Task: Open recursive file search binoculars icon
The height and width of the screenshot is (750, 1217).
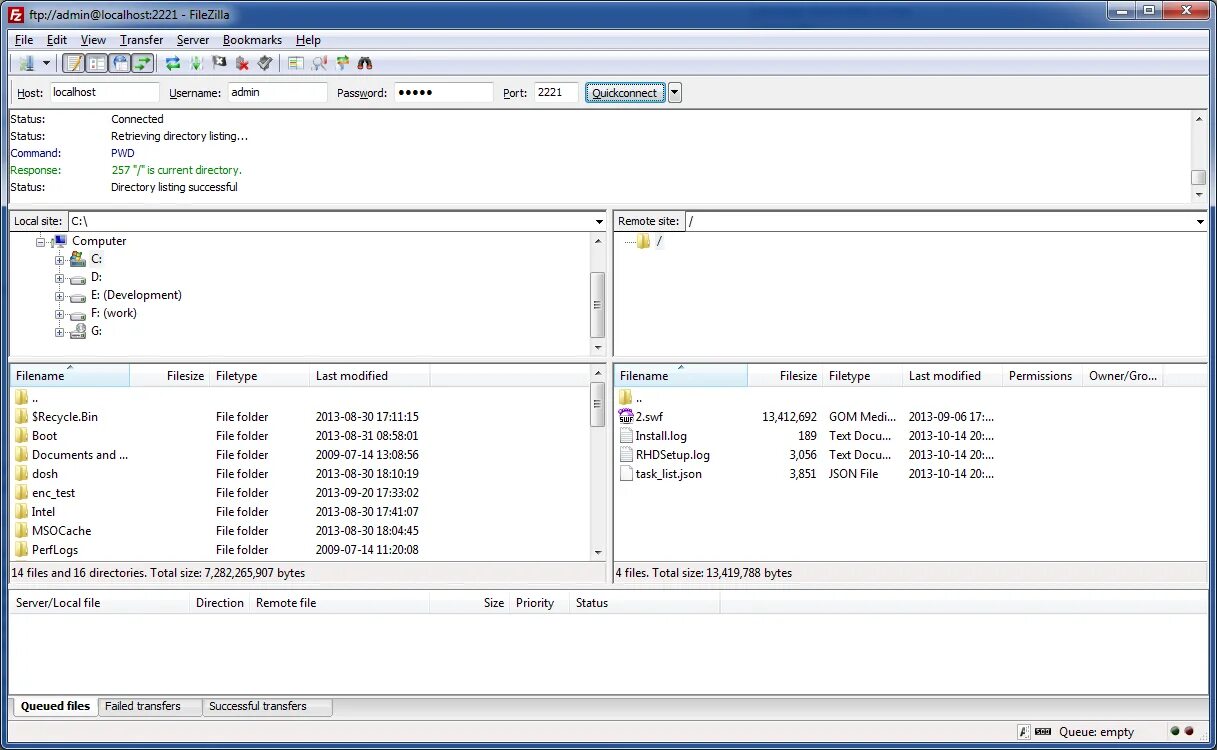Action: point(365,63)
